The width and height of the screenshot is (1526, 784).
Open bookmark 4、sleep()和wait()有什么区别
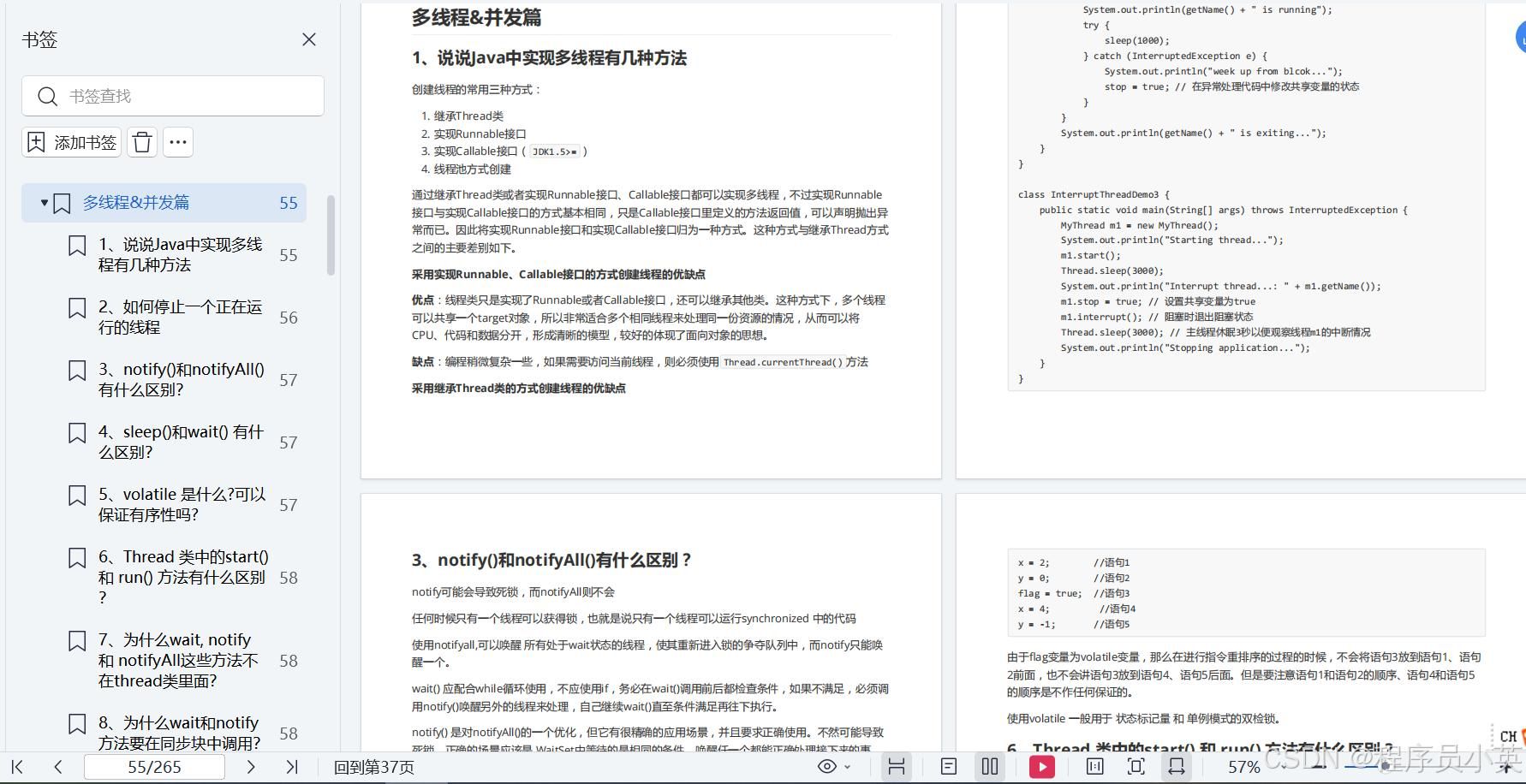[182, 442]
